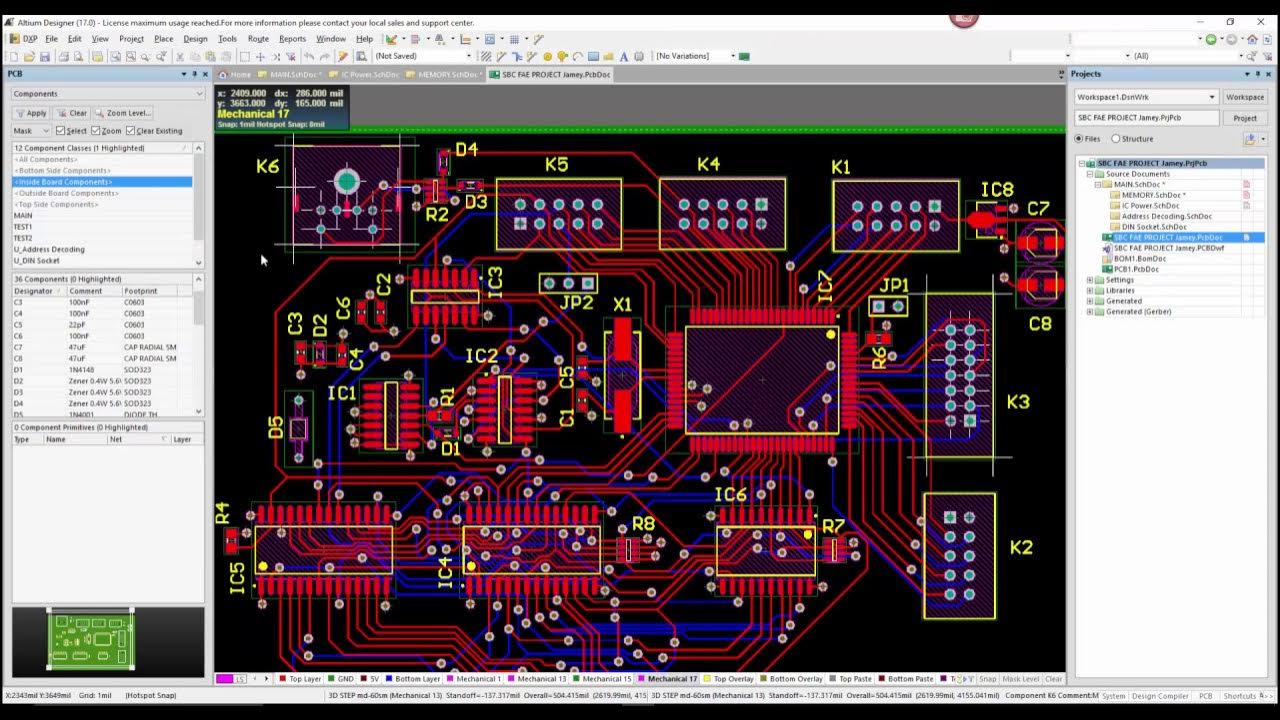Image resolution: width=1280 pixels, height=720 pixels.
Task: Click the Clear button in PCB panel
Action: 73,113
